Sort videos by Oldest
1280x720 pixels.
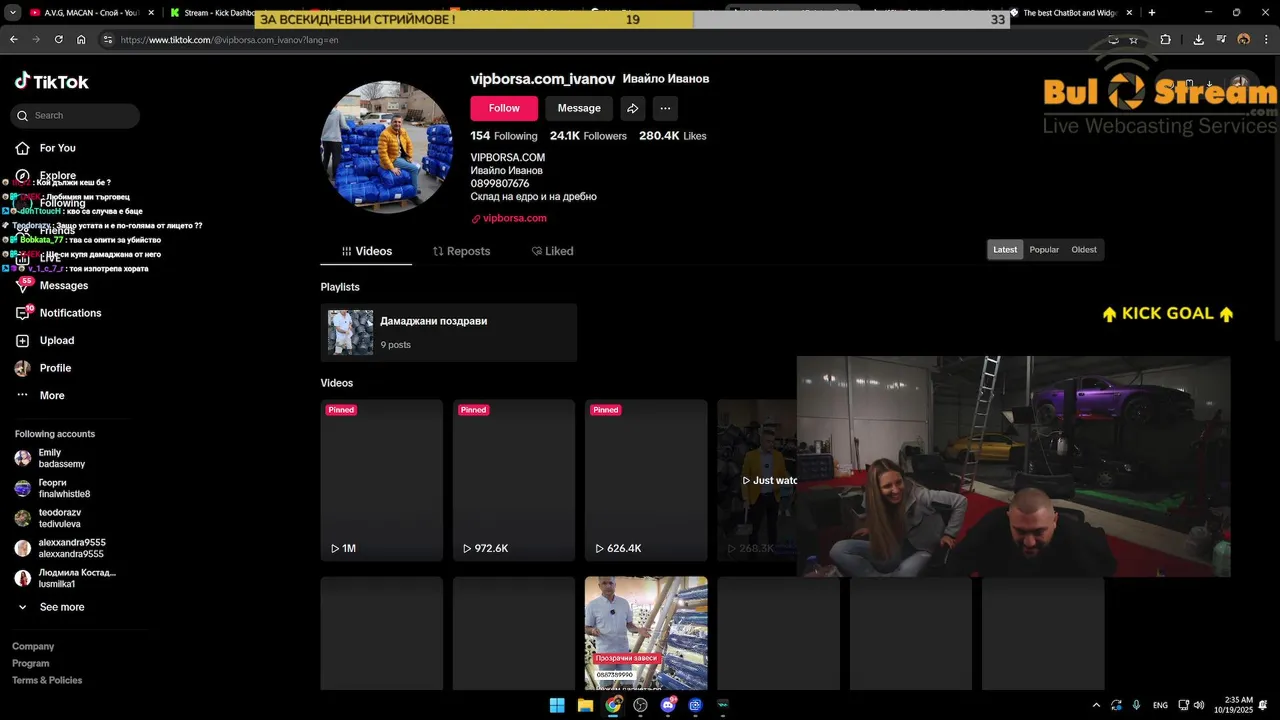click(x=1084, y=250)
